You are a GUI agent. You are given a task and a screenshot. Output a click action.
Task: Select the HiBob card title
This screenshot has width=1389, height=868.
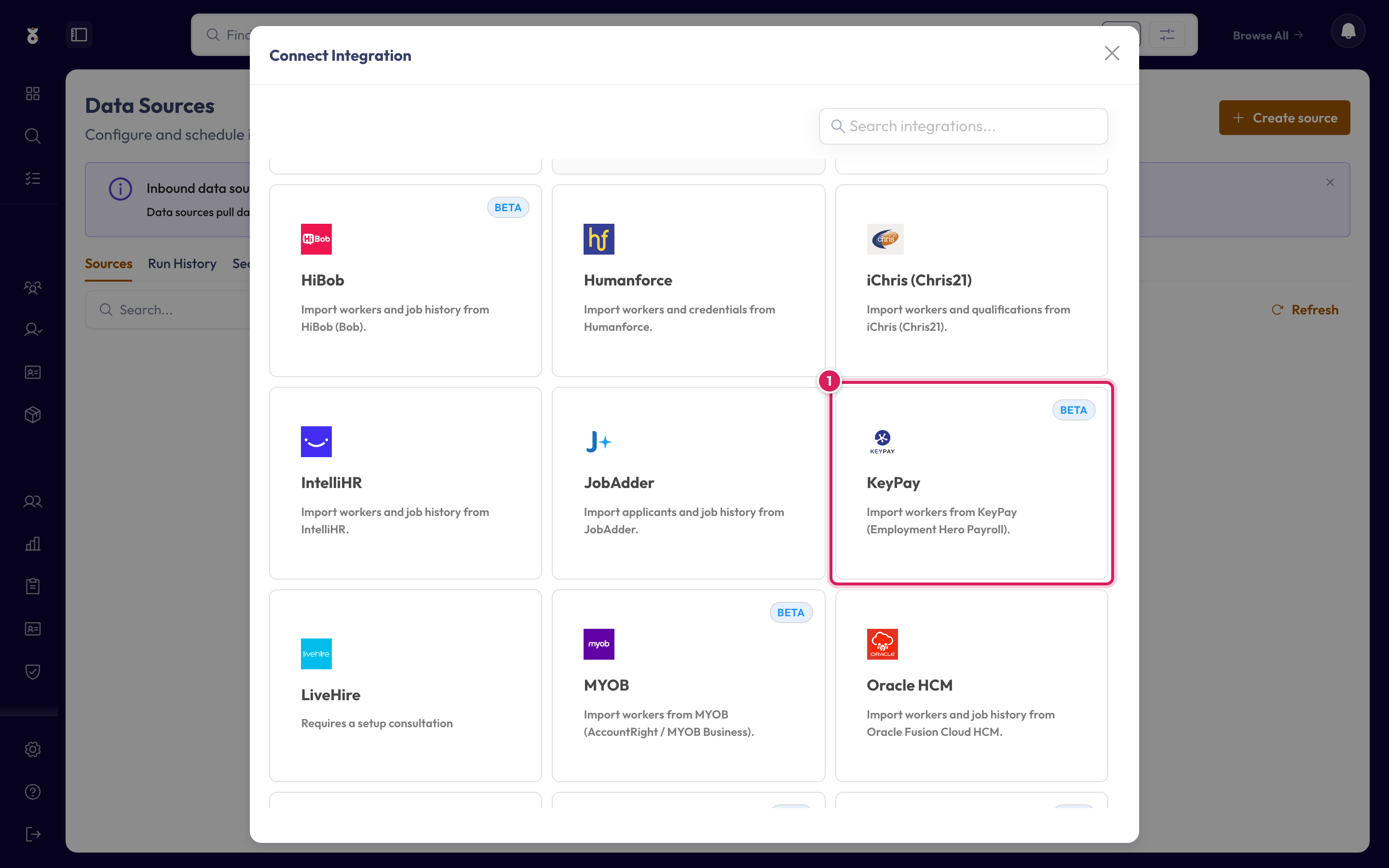tap(323, 280)
